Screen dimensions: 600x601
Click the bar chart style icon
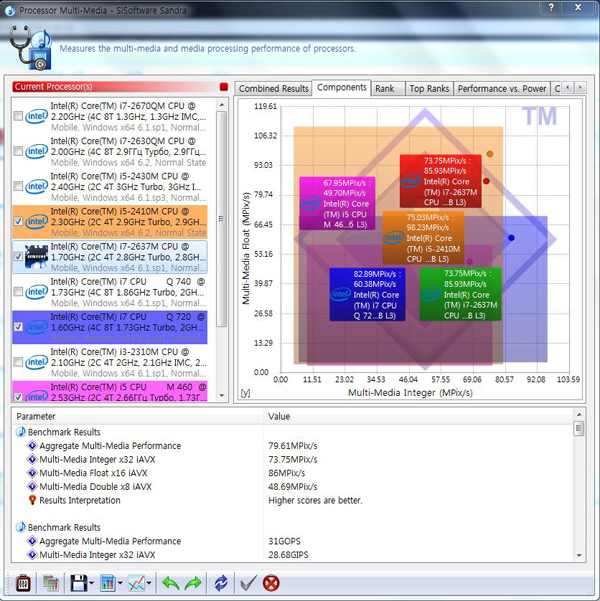[108, 583]
